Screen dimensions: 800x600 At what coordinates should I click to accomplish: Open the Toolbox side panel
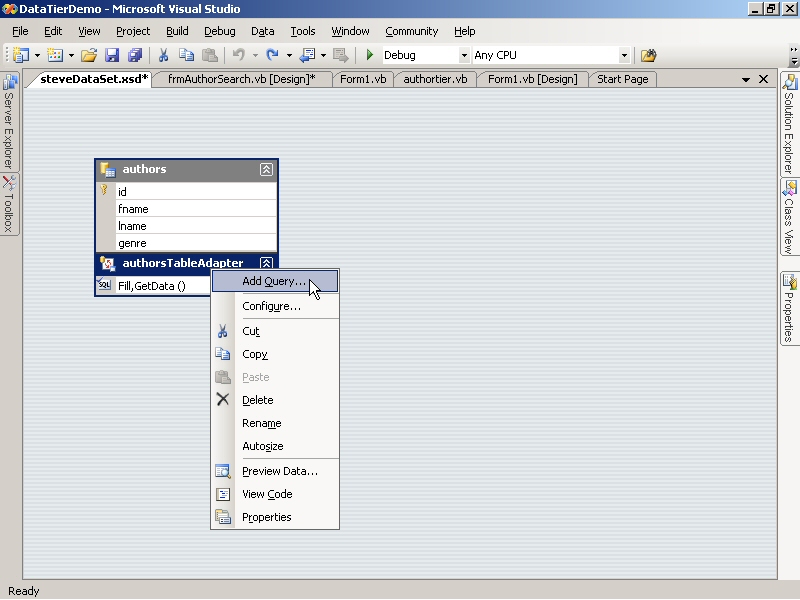[9, 204]
